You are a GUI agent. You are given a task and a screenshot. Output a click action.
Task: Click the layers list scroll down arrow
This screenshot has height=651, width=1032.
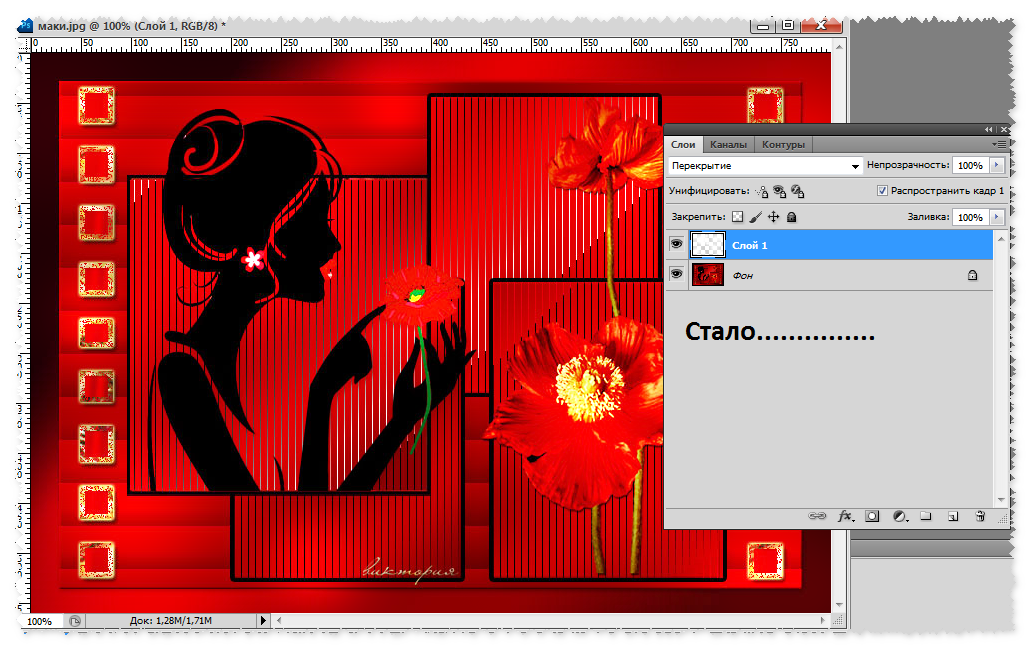pos(1001,500)
